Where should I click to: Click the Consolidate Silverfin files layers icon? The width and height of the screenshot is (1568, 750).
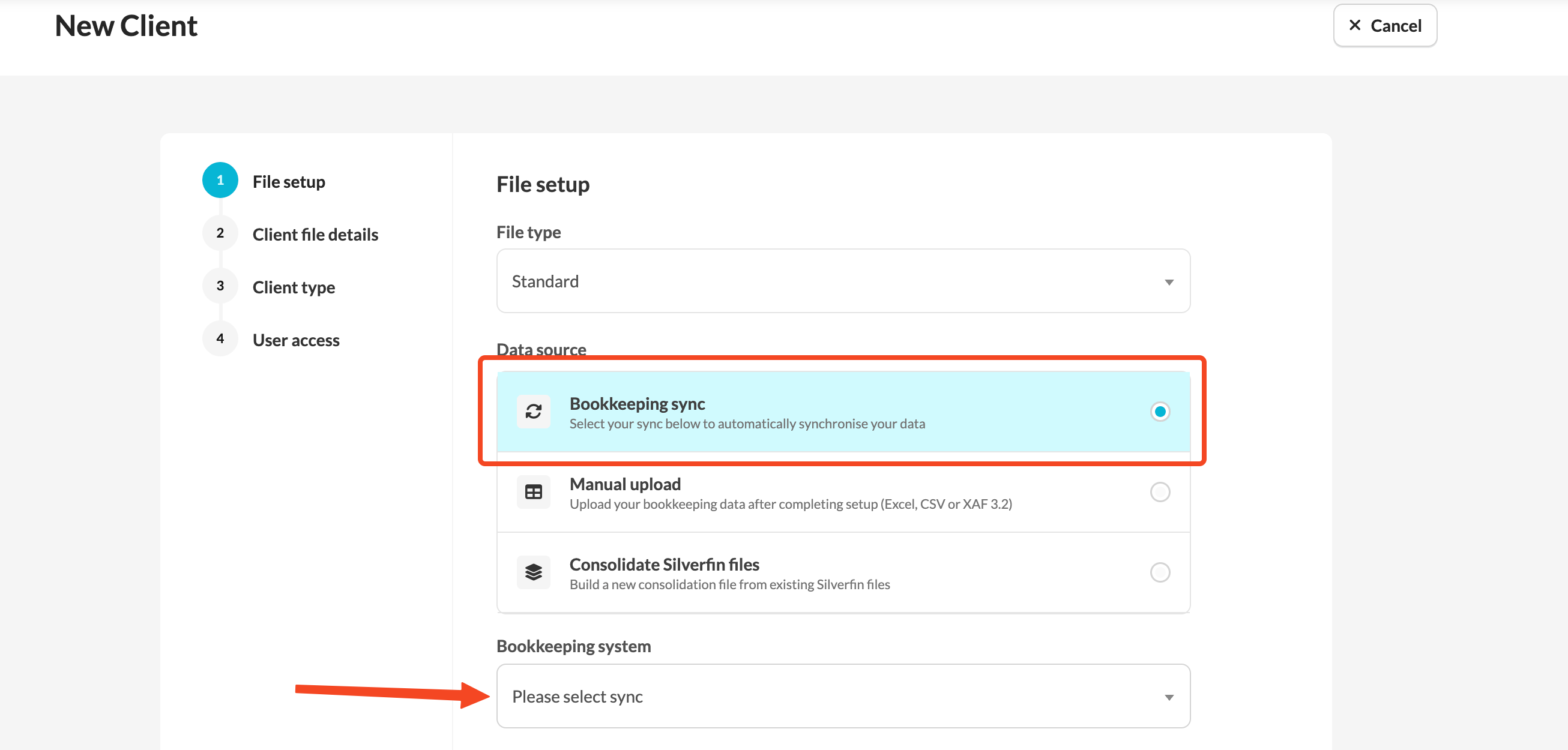(x=533, y=572)
